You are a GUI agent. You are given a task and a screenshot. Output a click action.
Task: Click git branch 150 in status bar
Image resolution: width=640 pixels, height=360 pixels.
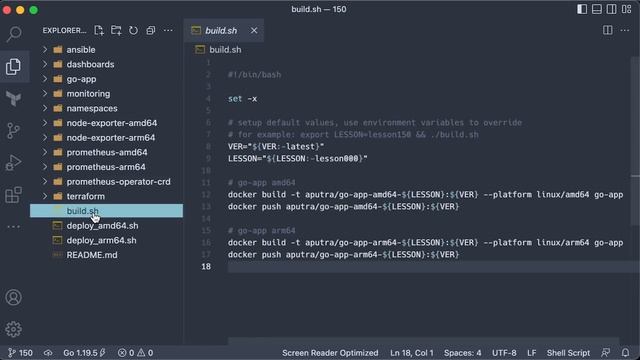20,353
